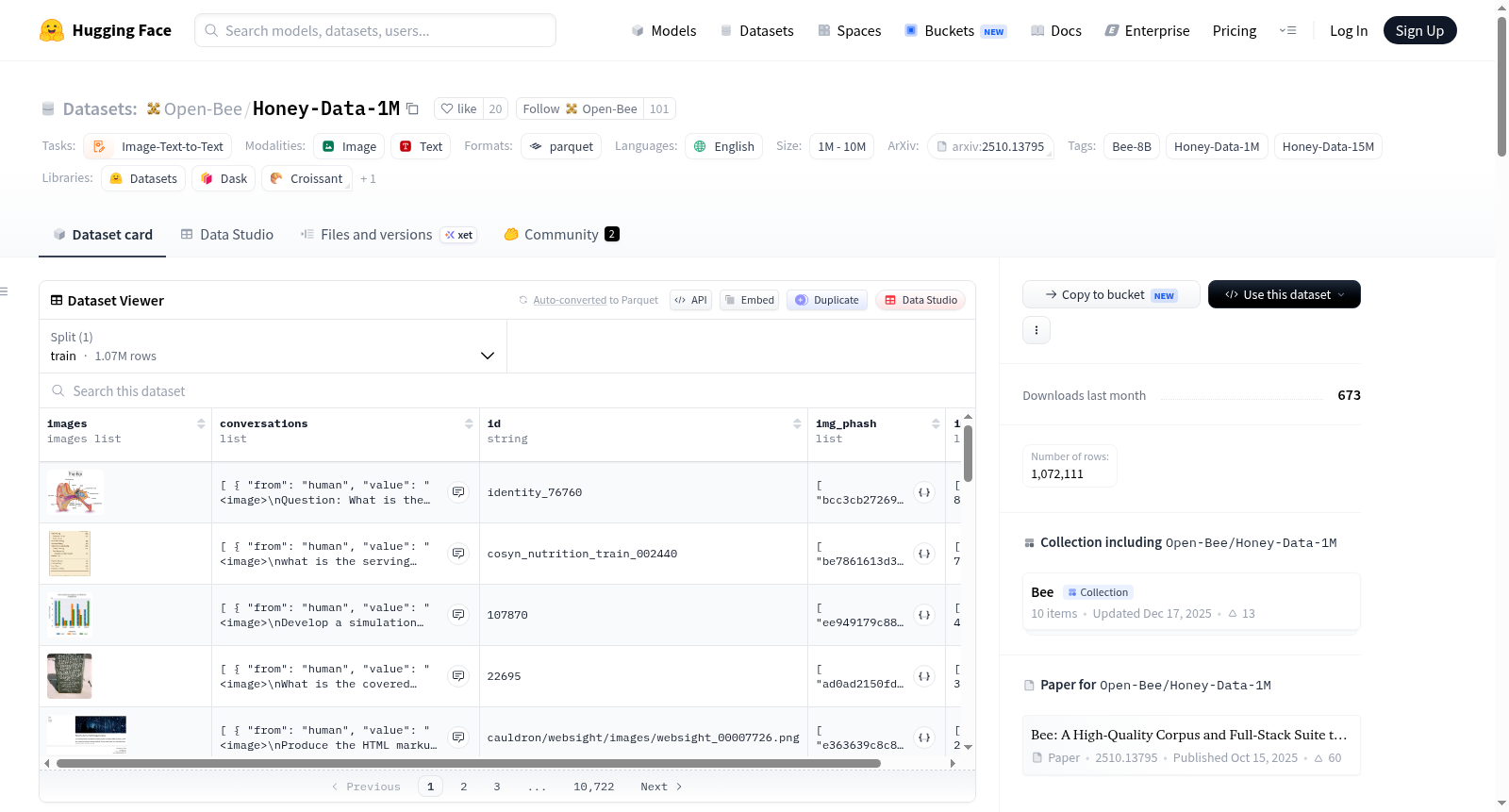Open the left sidebar table-of-contents icon
Viewport: 1509px width, 812px height.
tap(5, 291)
